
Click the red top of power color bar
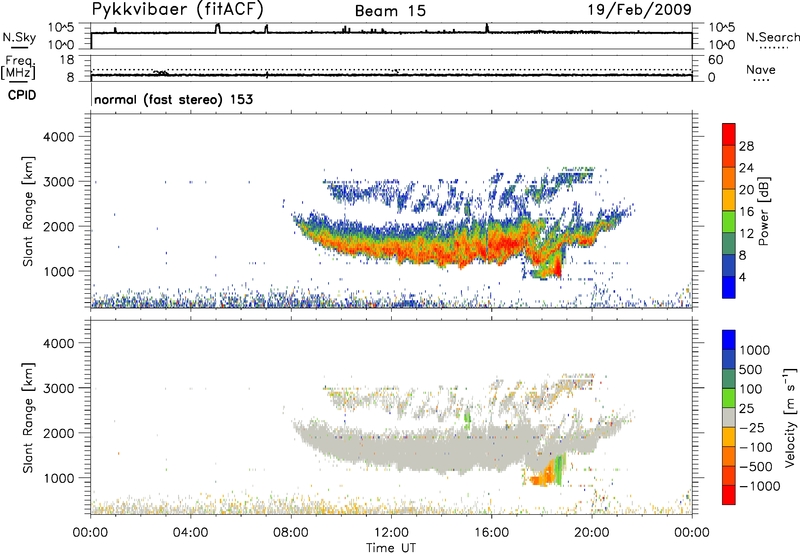pos(729,134)
